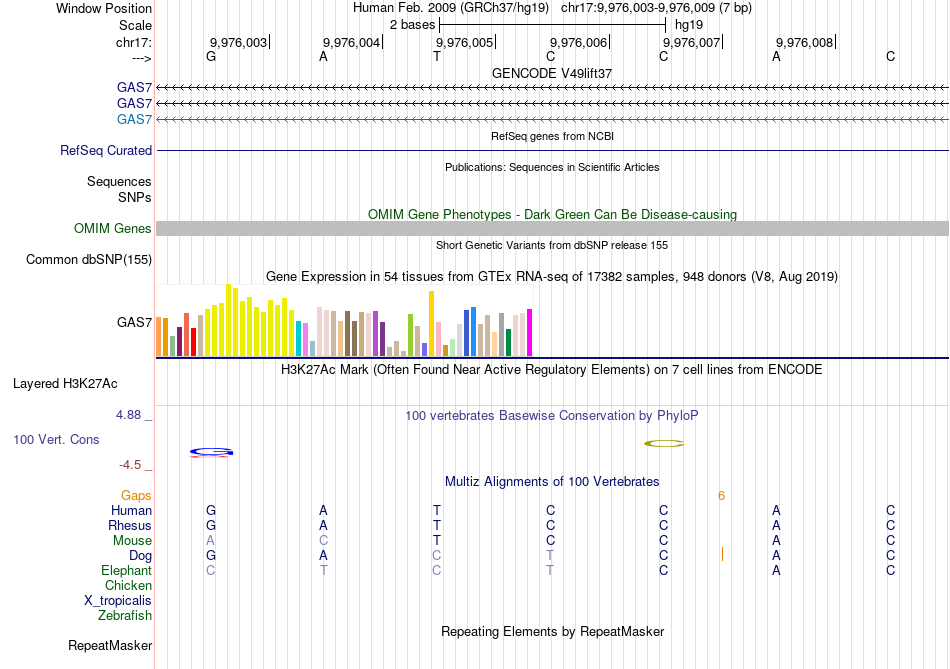The image size is (950, 669).
Task: Click the 2 bases scale bar label
Action: 412,25
